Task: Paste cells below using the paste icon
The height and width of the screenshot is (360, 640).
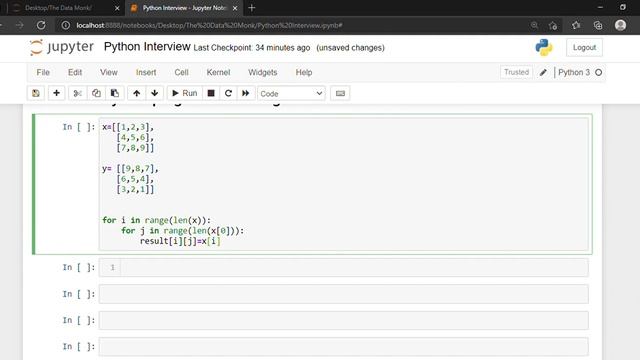Action: click(115, 93)
